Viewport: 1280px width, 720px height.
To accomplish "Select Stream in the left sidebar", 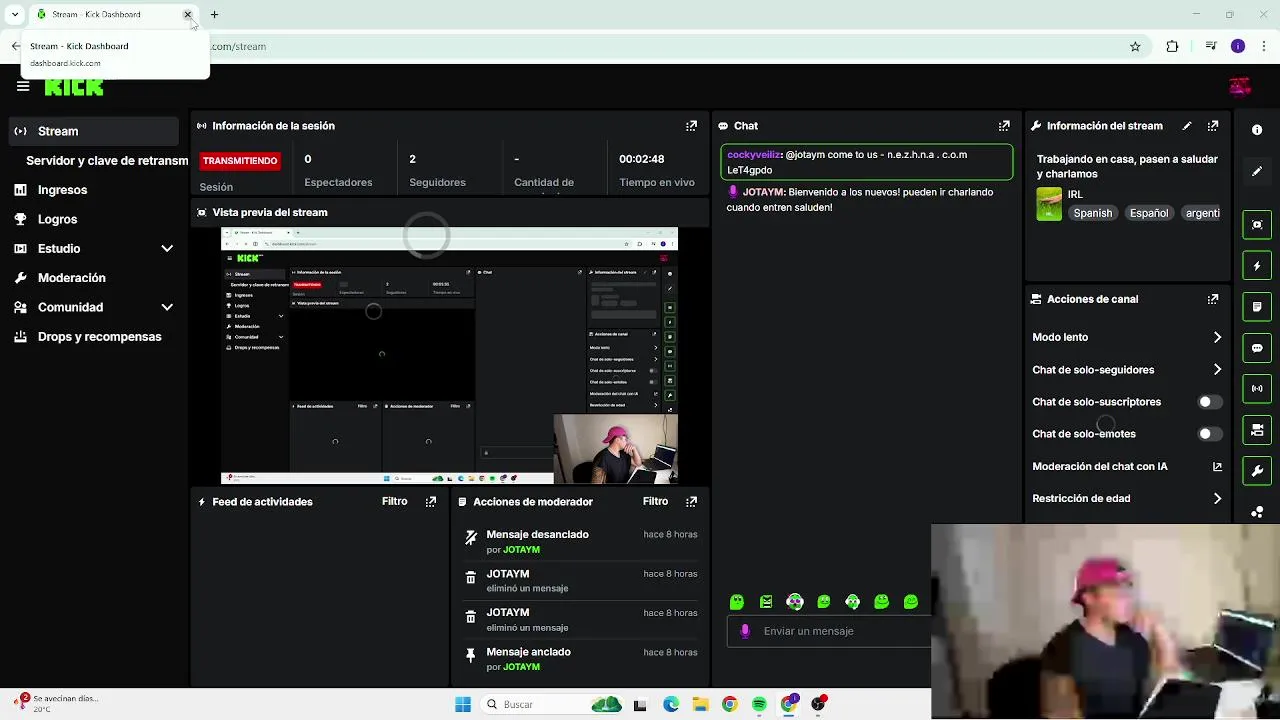I will (x=94, y=131).
